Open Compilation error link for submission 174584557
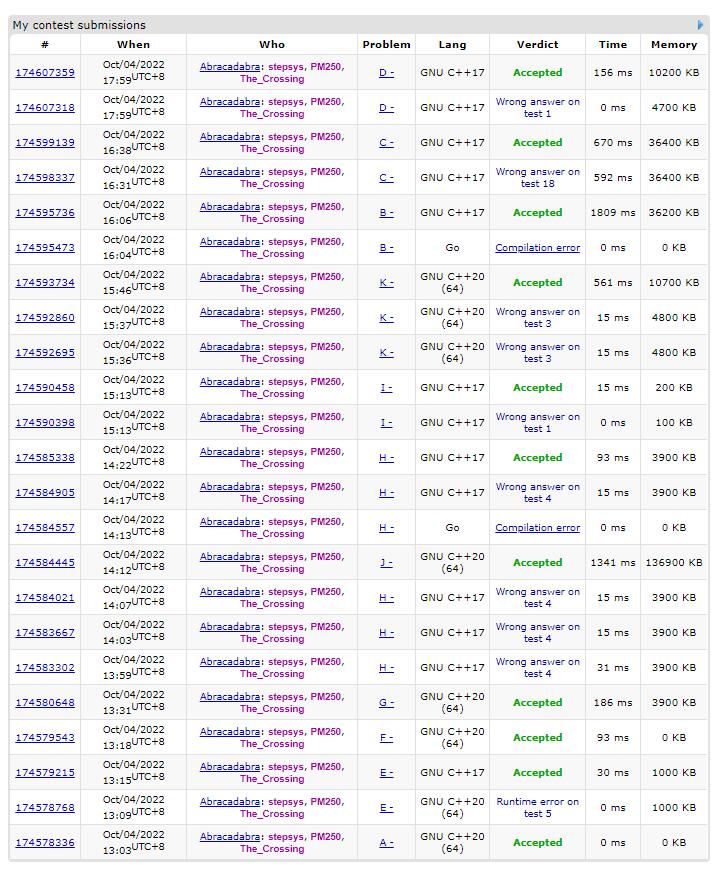The image size is (721, 869). point(537,528)
